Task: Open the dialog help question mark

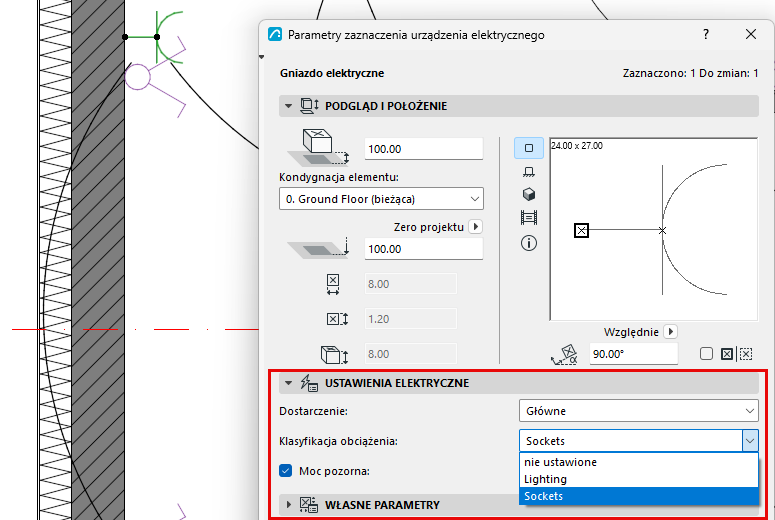Action: point(706,34)
